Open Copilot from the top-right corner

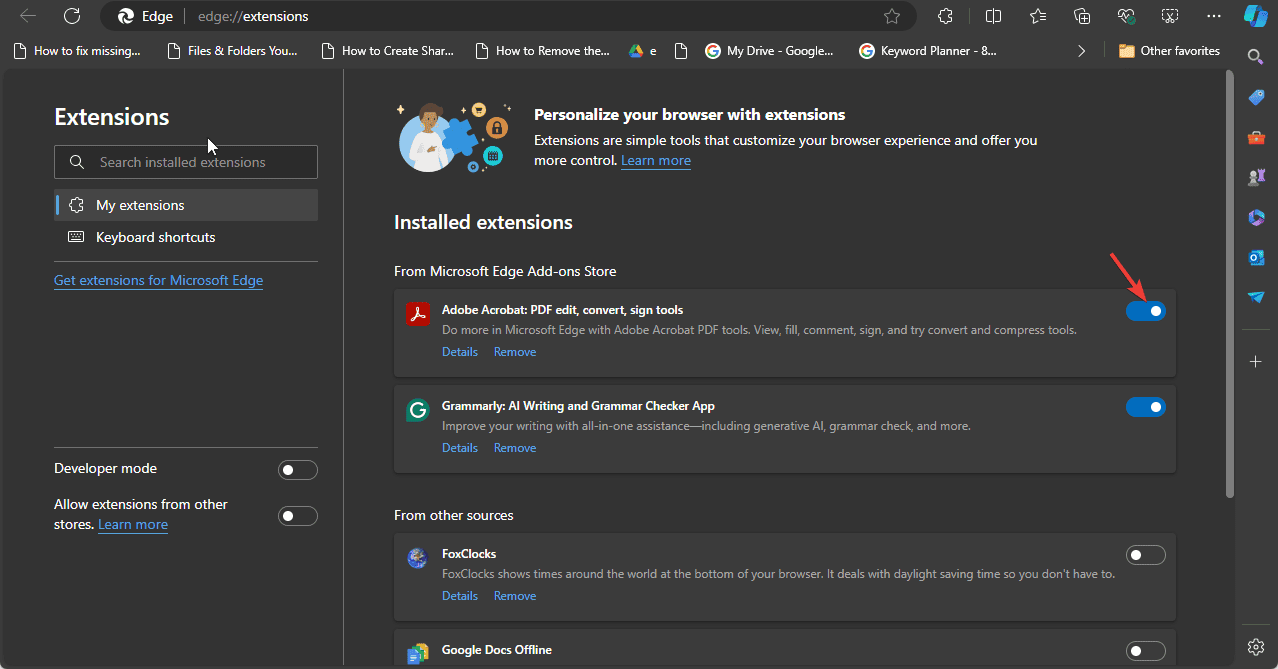[x=1256, y=16]
